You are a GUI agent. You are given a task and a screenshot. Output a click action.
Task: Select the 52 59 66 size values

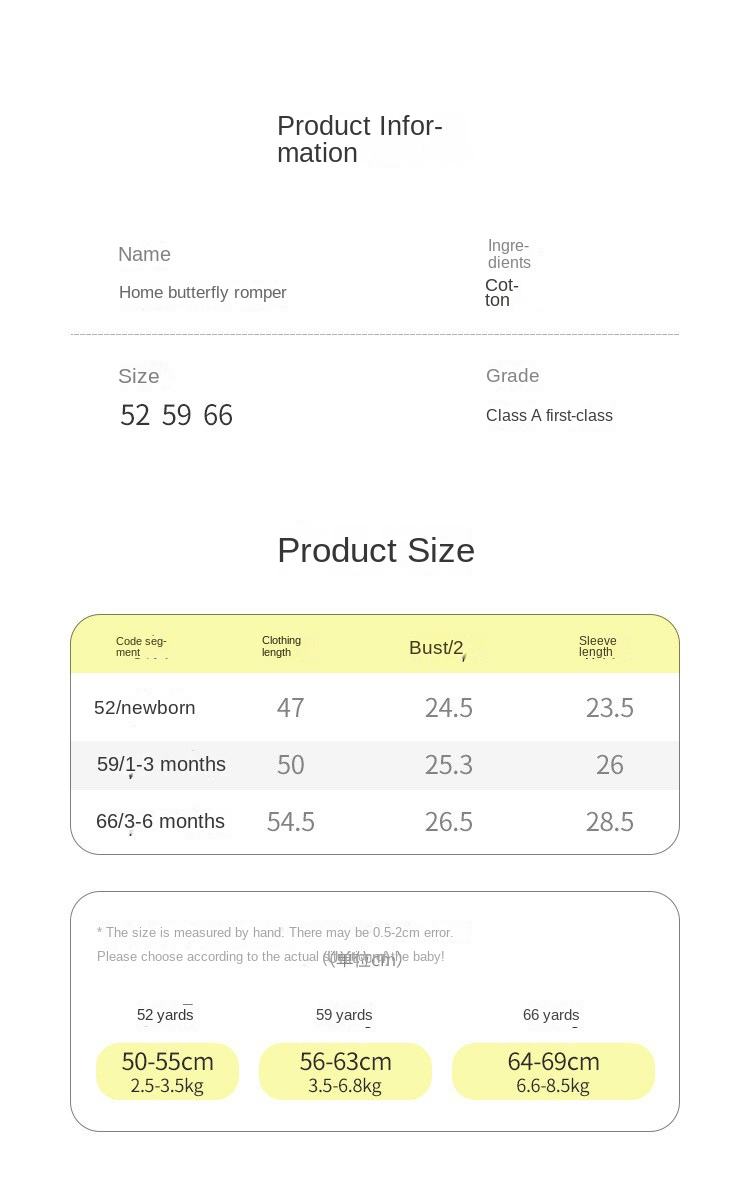coord(176,415)
